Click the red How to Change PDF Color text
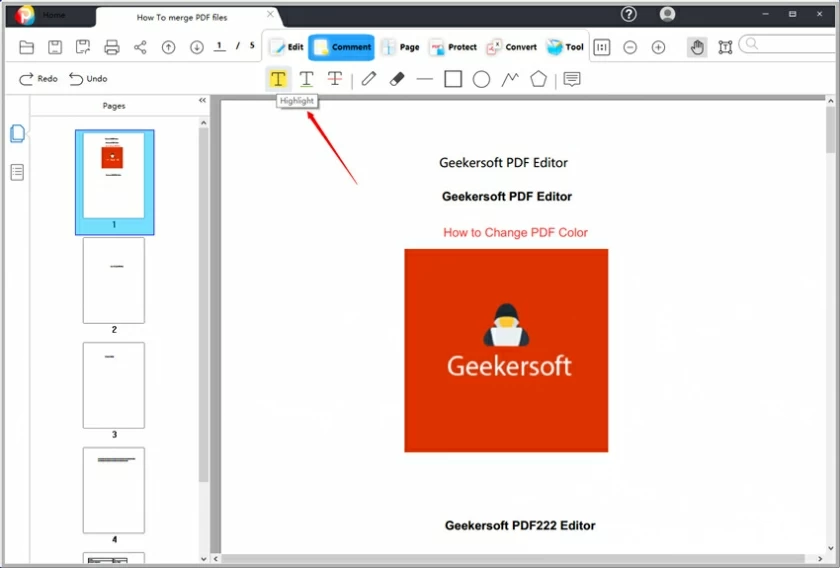The width and height of the screenshot is (840, 568). point(515,233)
